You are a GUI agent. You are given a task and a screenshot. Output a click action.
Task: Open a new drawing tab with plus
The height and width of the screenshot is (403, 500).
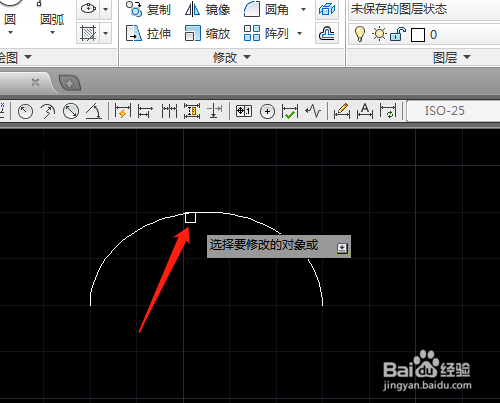tap(69, 83)
